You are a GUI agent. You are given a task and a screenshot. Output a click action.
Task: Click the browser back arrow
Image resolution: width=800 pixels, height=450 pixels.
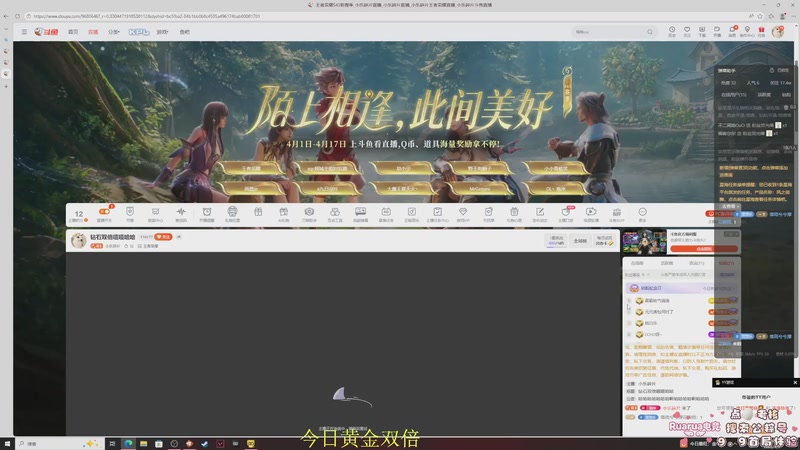[6, 16]
